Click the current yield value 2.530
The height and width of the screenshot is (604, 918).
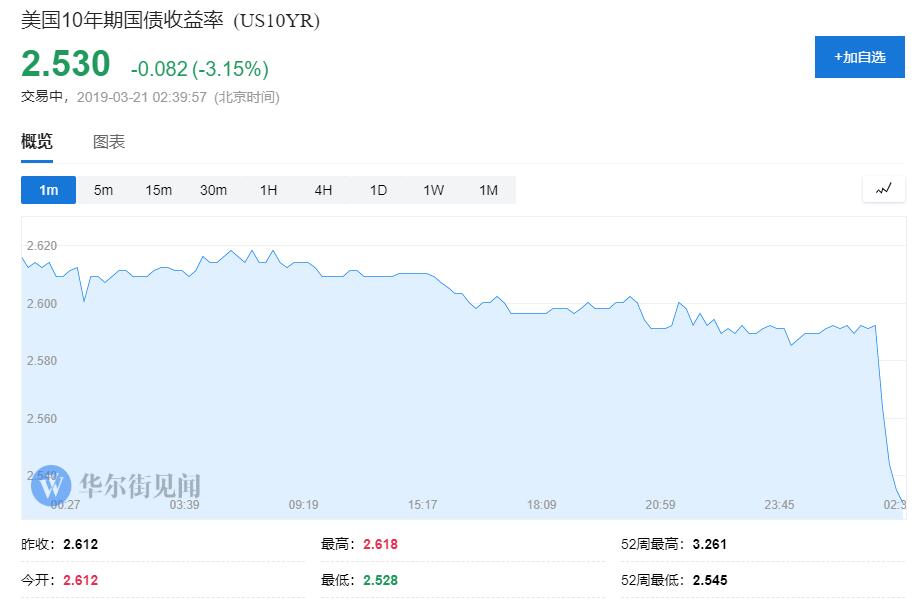[x=66, y=64]
